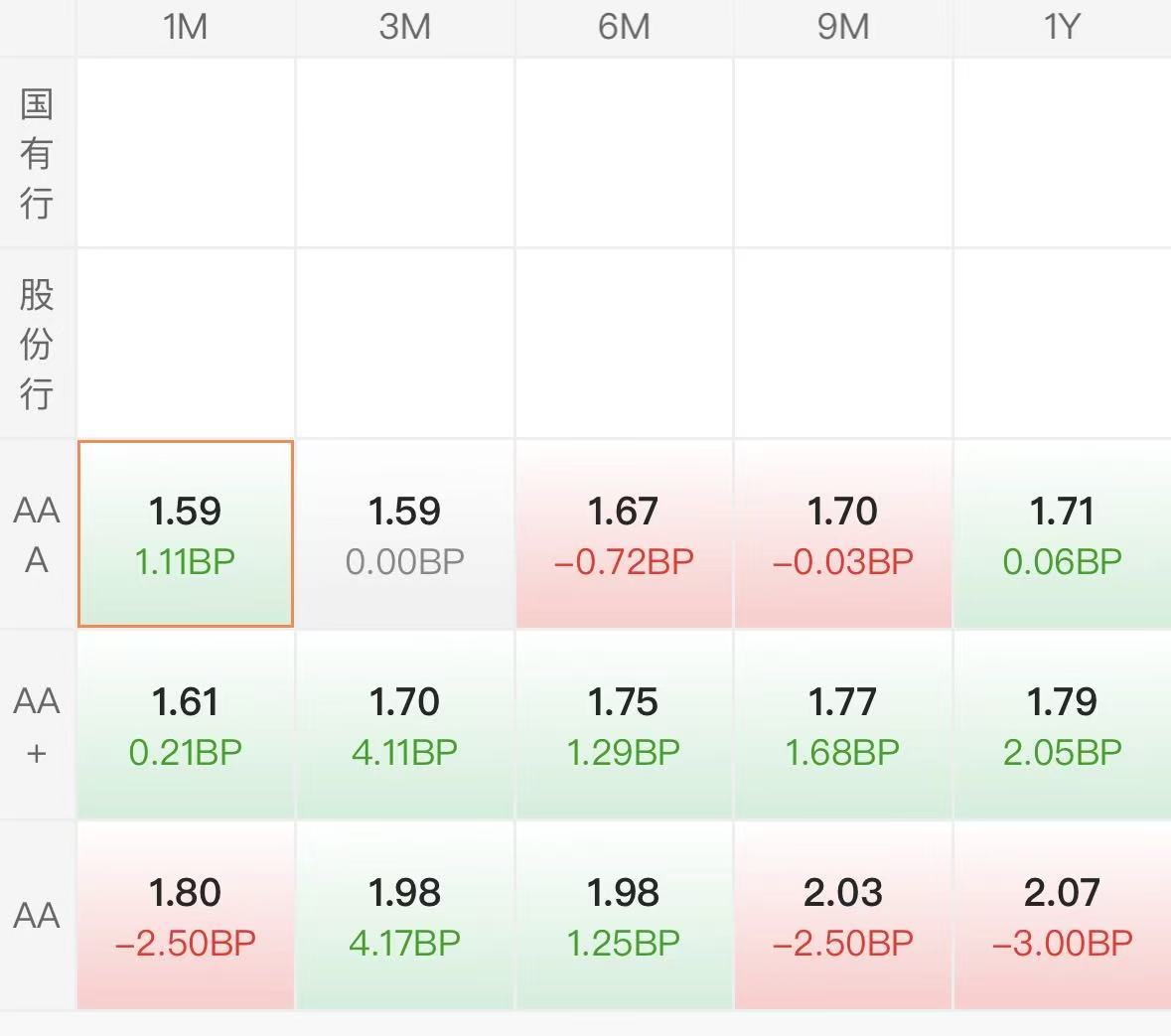Click the AAA 3M cell with 0.00BP
The width and height of the screenshot is (1171, 1036).
405,534
